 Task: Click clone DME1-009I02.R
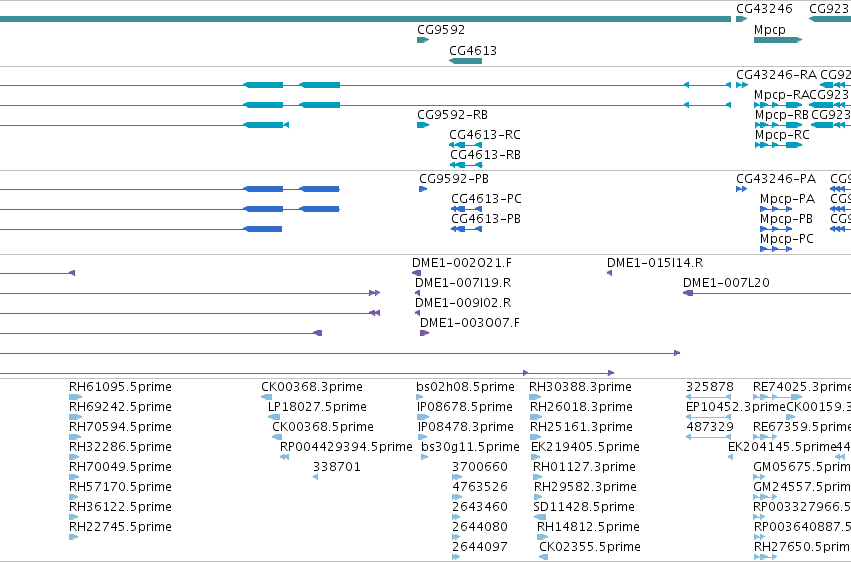click(x=463, y=303)
